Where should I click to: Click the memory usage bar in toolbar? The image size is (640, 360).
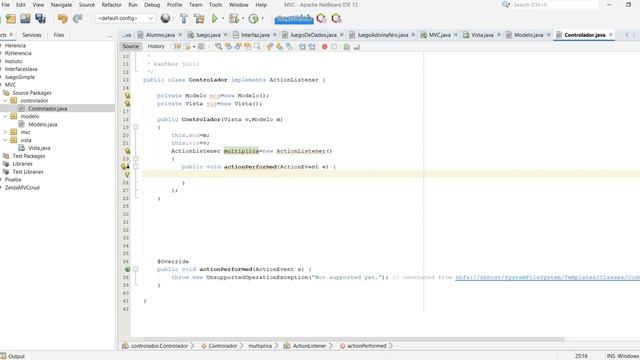[x=294, y=19]
